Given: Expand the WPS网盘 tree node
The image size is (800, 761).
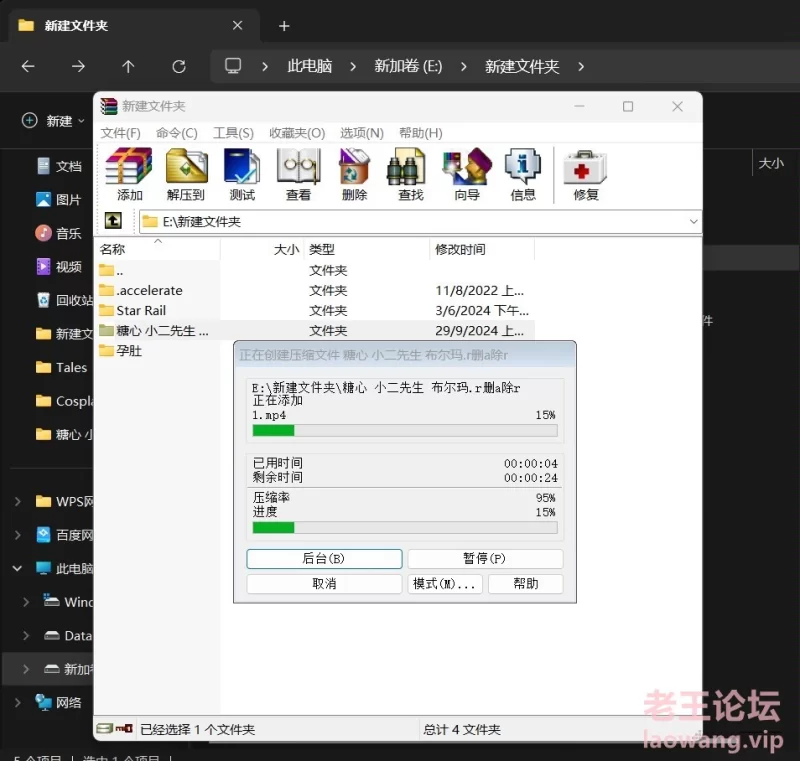Looking at the screenshot, I should pyautogui.click(x=17, y=501).
